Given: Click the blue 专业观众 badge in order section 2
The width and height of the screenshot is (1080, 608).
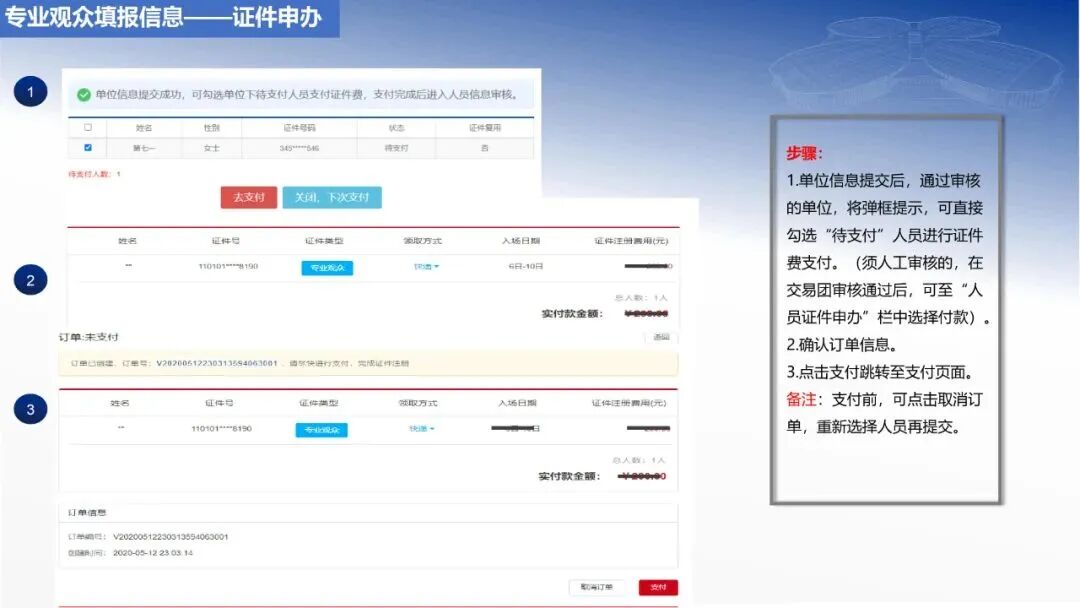Looking at the screenshot, I should coord(327,268).
